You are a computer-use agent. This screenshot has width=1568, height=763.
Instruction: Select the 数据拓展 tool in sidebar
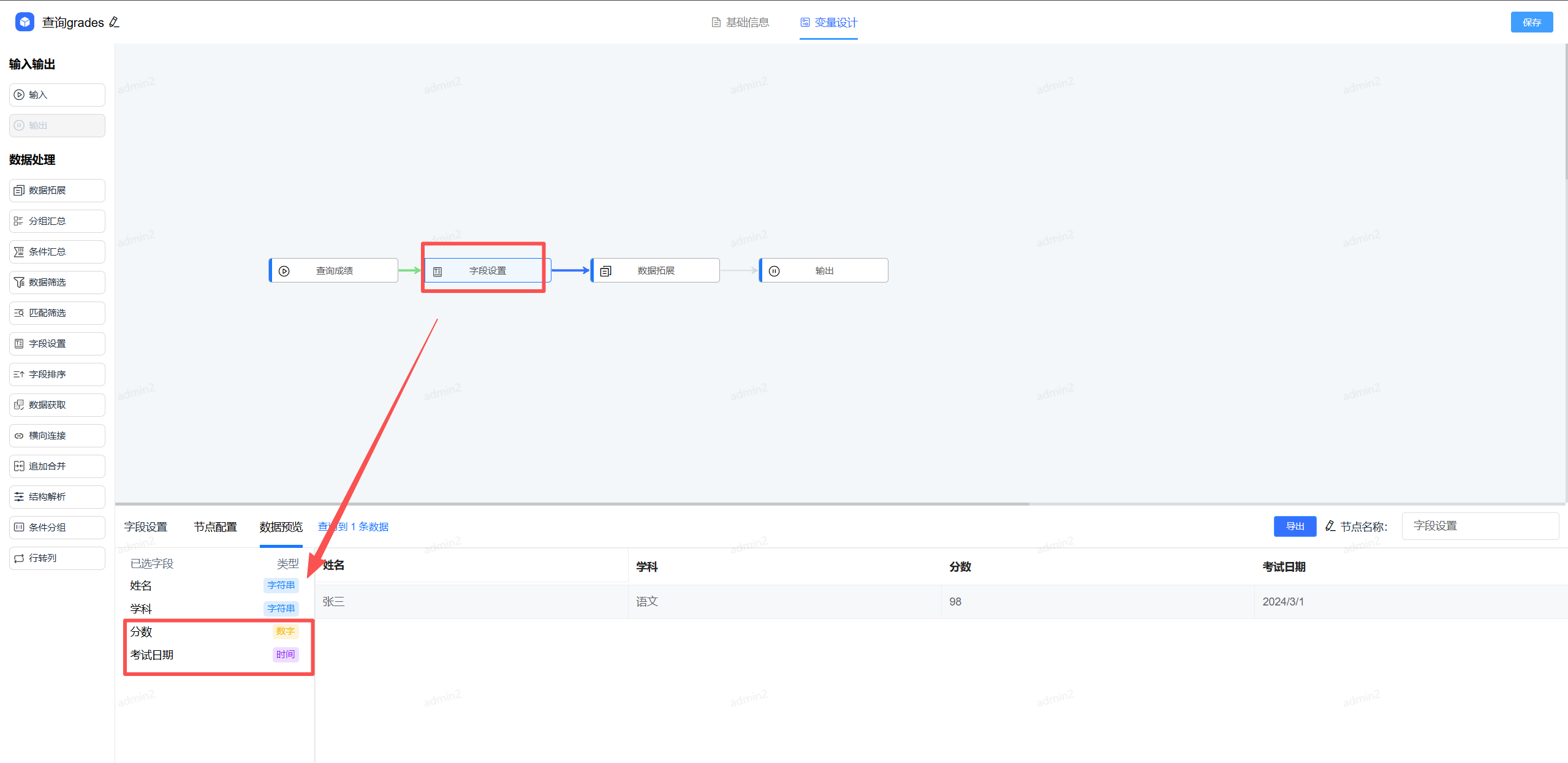coord(57,191)
